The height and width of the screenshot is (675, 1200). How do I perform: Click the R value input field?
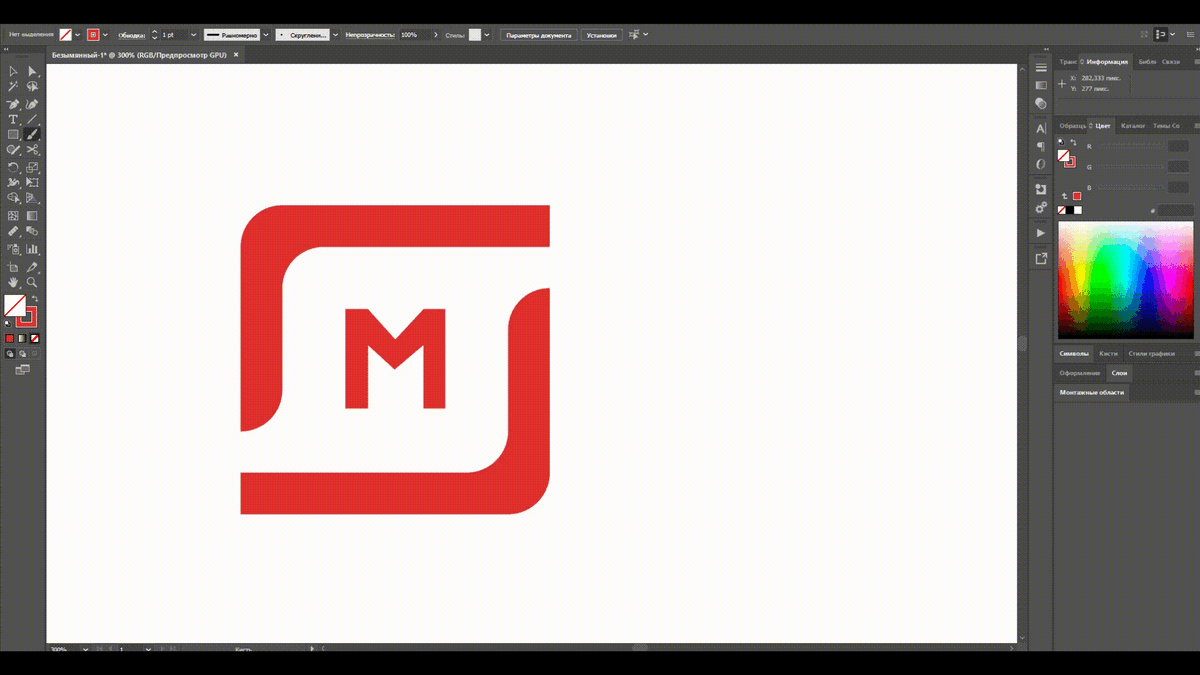click(1177, 146)
